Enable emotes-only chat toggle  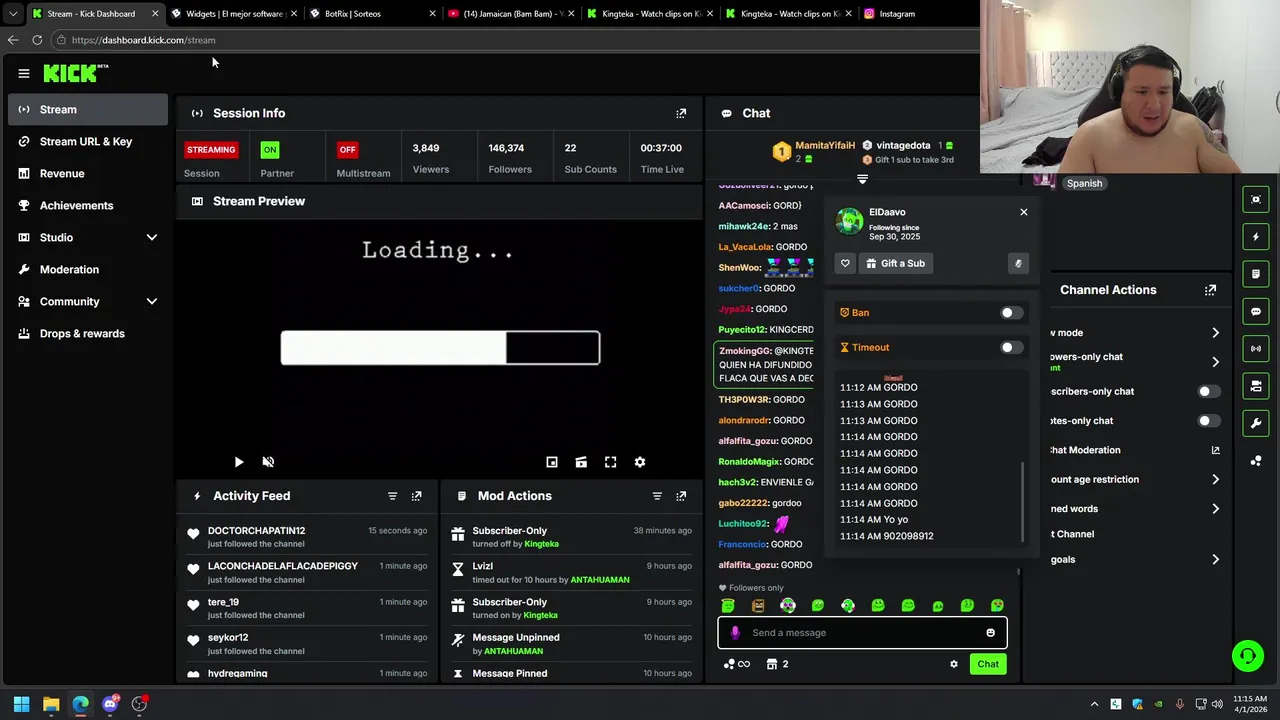pyautogui.click(x=1208, y=421)
